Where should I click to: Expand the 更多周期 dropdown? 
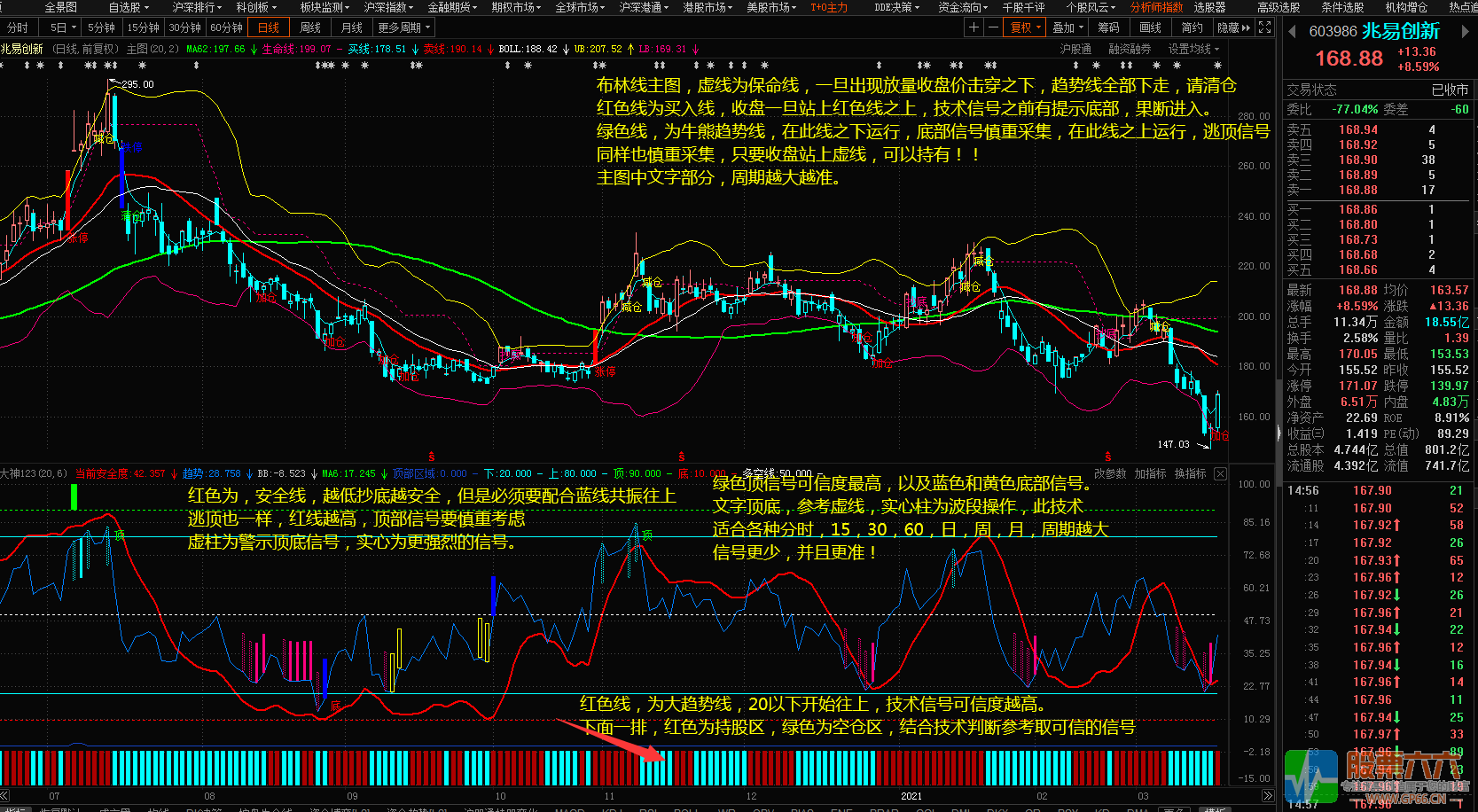click(403, 27)
